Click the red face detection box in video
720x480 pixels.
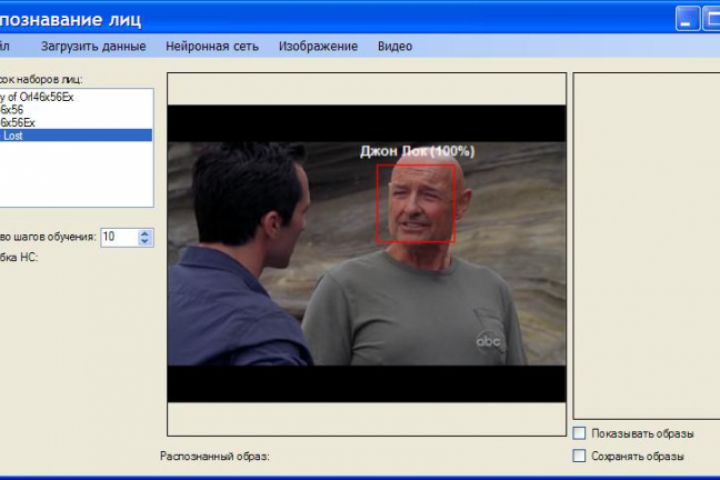tap(416, 203)
